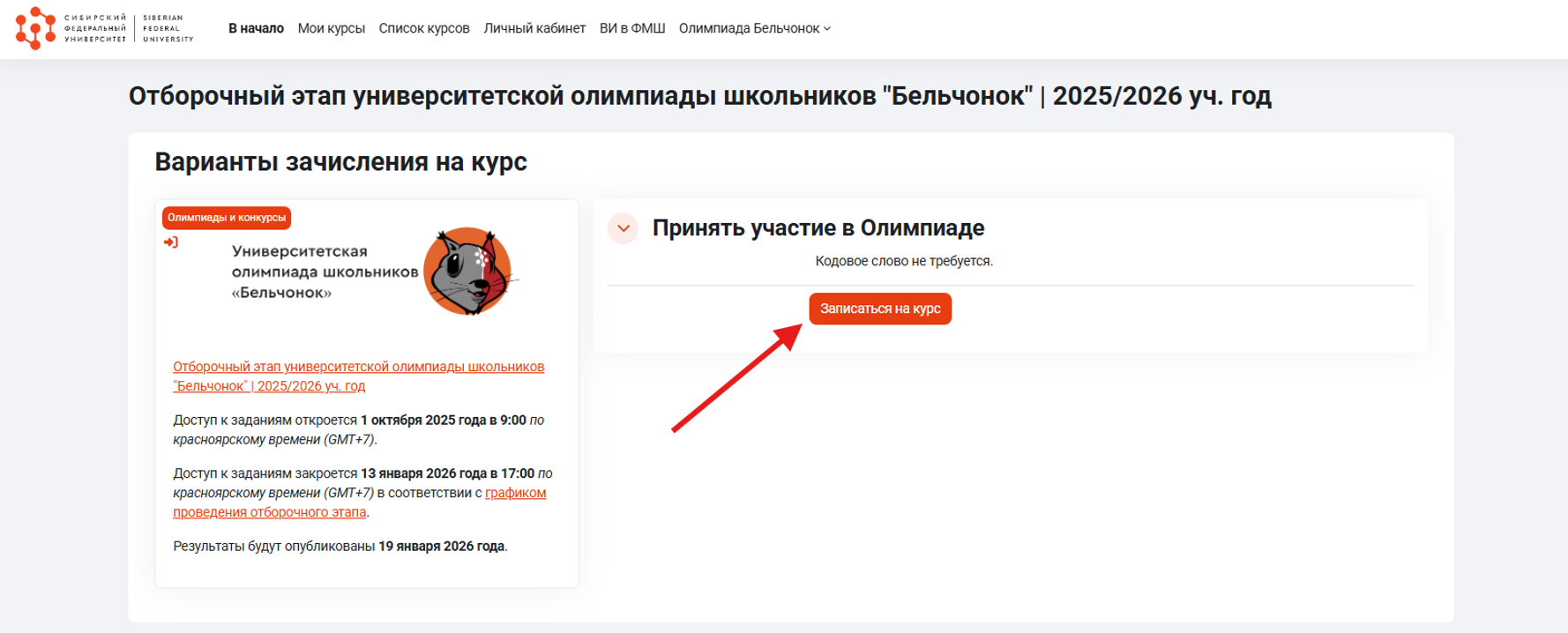
Task: Click the Кодовое слово не требуется text
Action: (x=903, y=261)
